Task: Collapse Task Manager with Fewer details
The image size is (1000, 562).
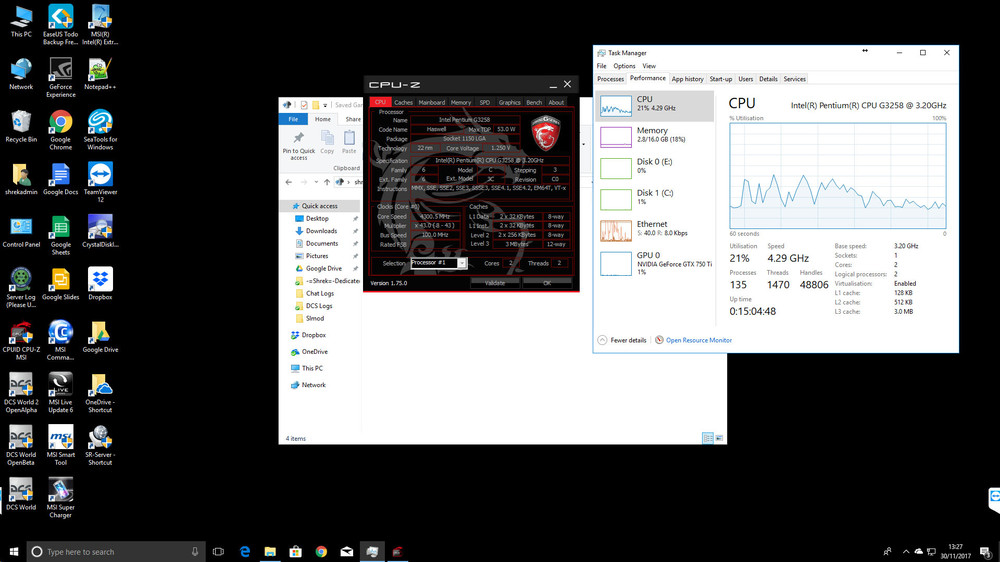Action: coord(622,340)
